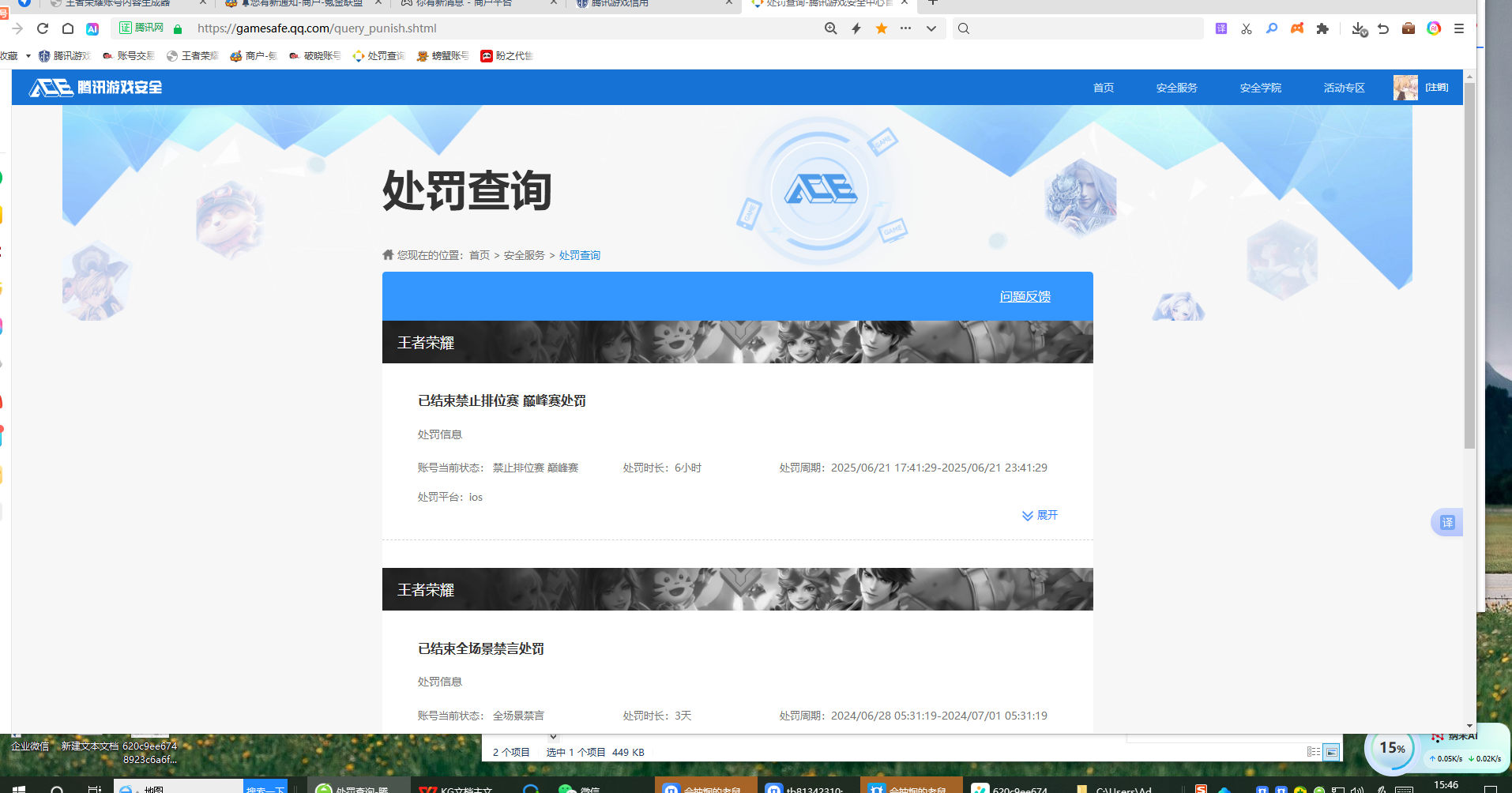Open the Windows Start button
The height and width of the screenshot is (793, 1512).
pos(19,788)
